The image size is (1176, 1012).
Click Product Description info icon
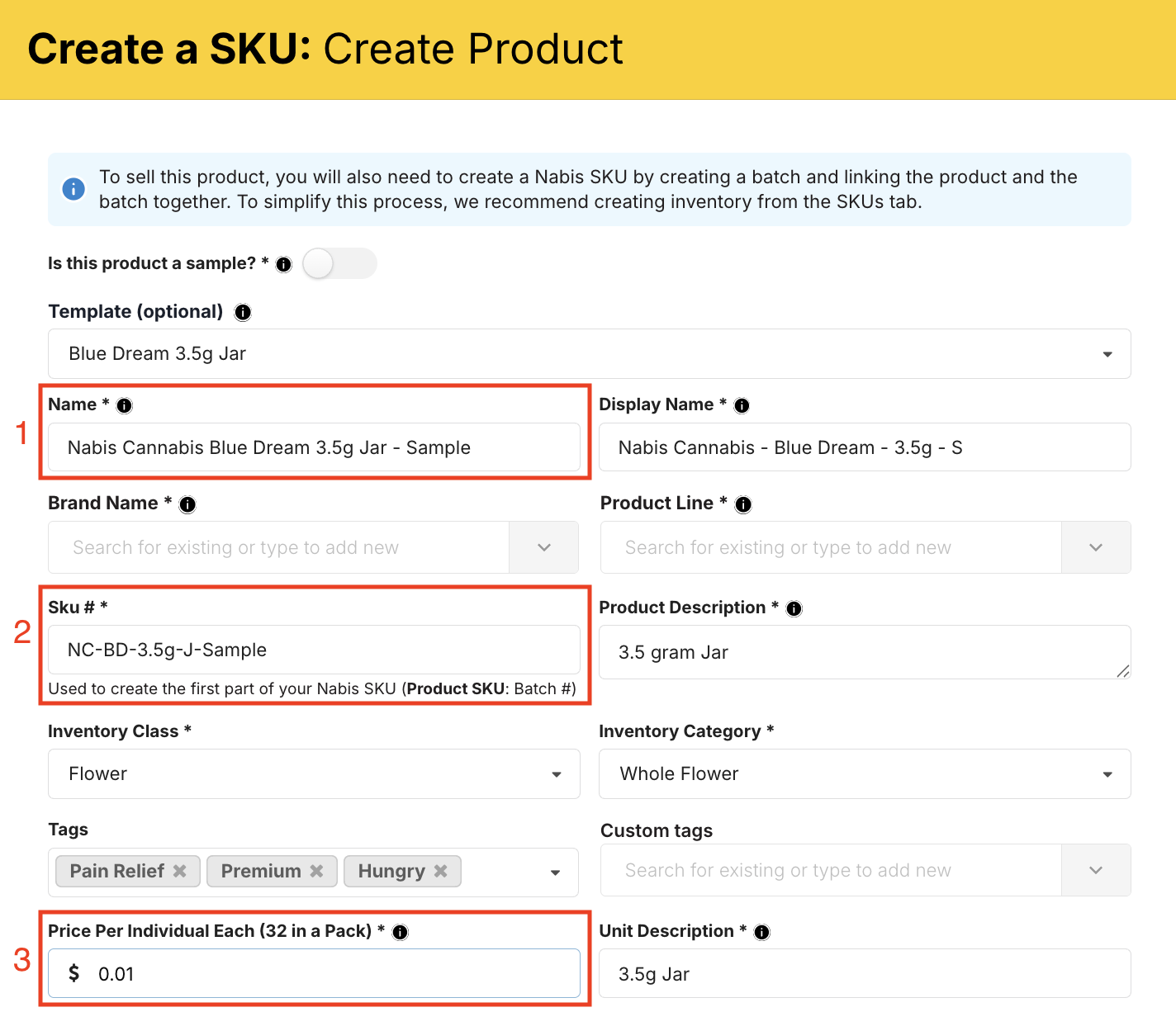click(x=794, y=608)
